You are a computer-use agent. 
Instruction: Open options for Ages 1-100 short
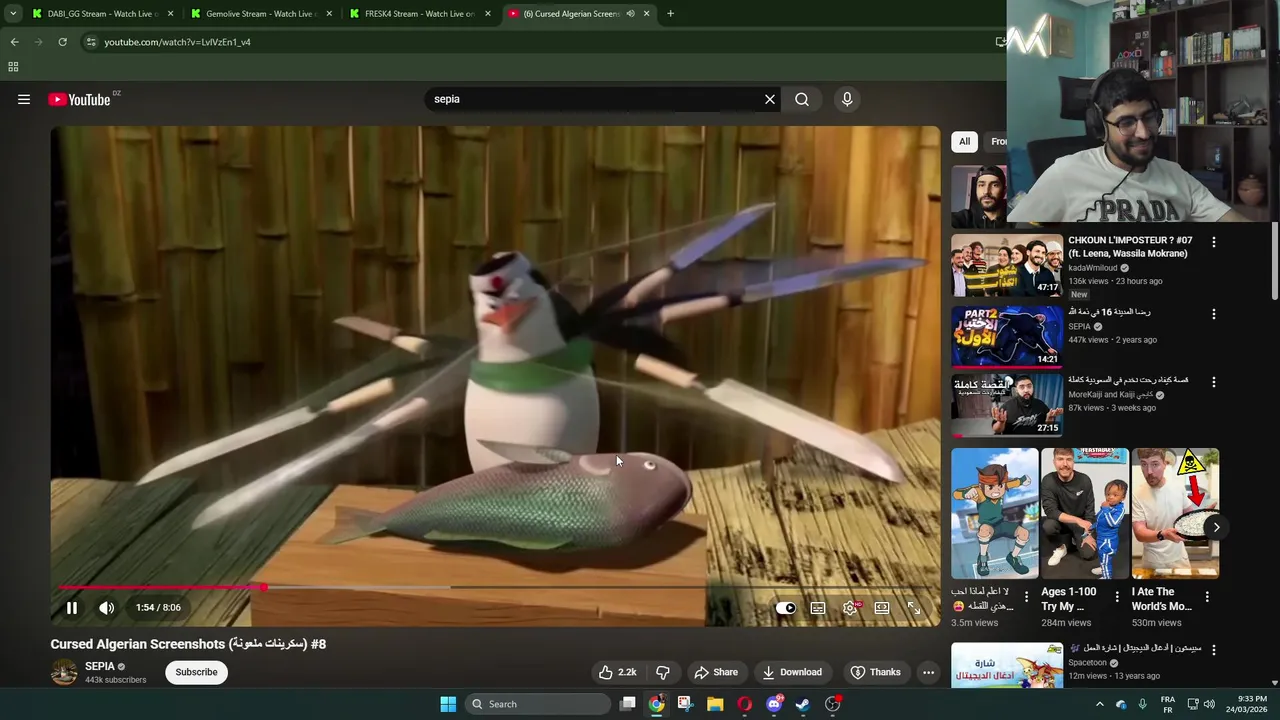click(1117, 597)
